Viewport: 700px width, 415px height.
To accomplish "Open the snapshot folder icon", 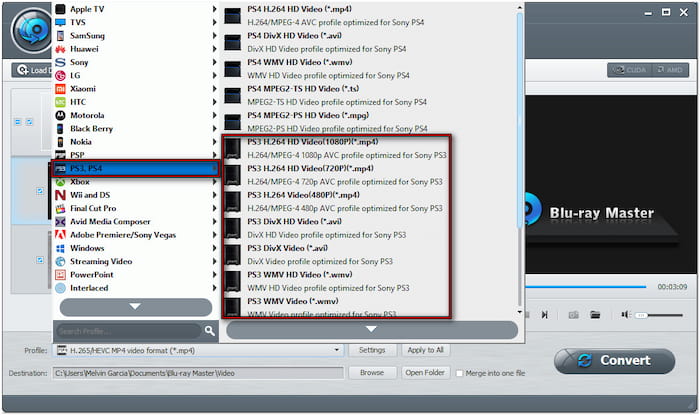I will pyautogui.click(x=595, y=314).
